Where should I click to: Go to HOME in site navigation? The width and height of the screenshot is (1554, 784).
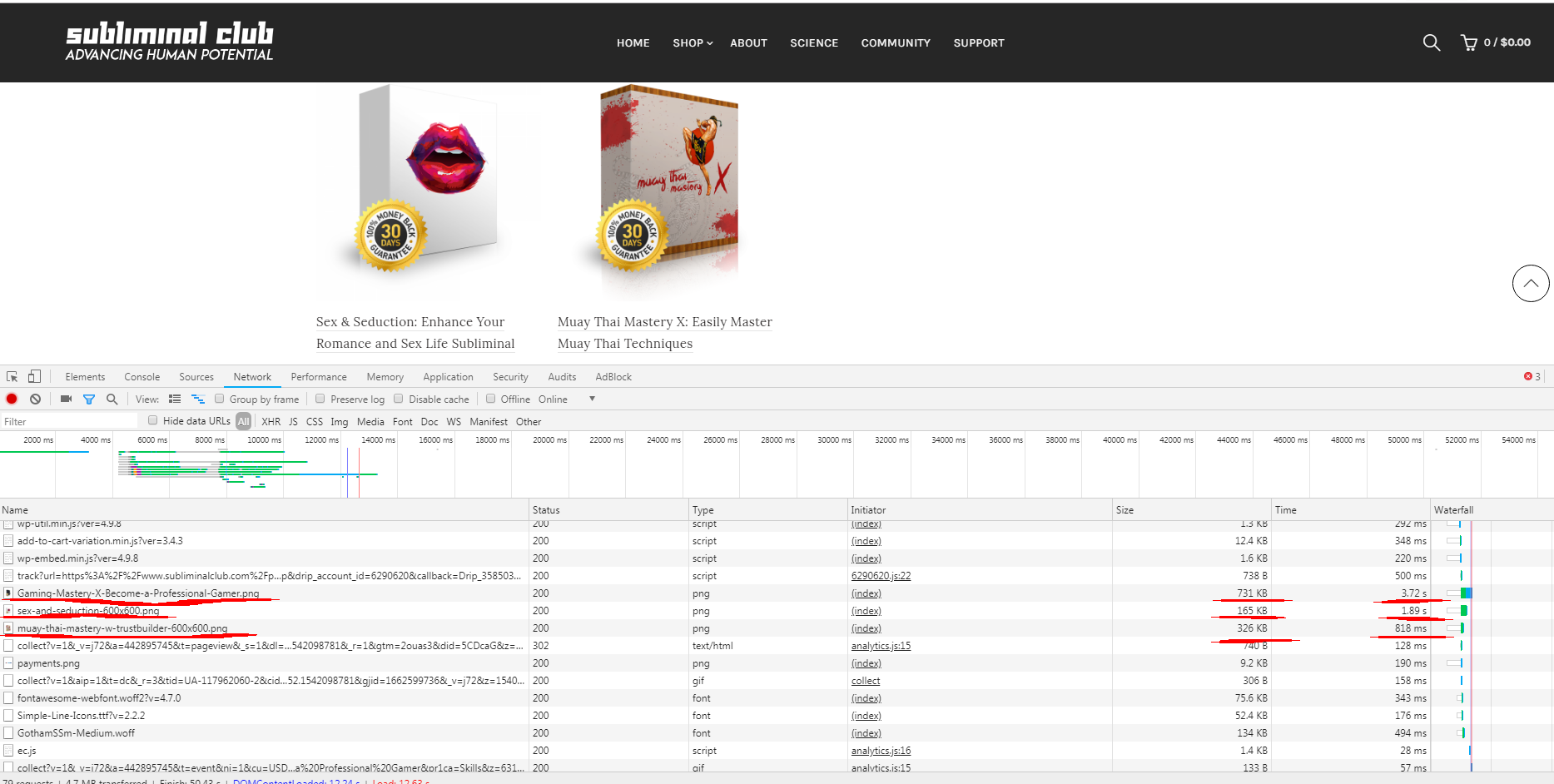[x=633, y=43]
